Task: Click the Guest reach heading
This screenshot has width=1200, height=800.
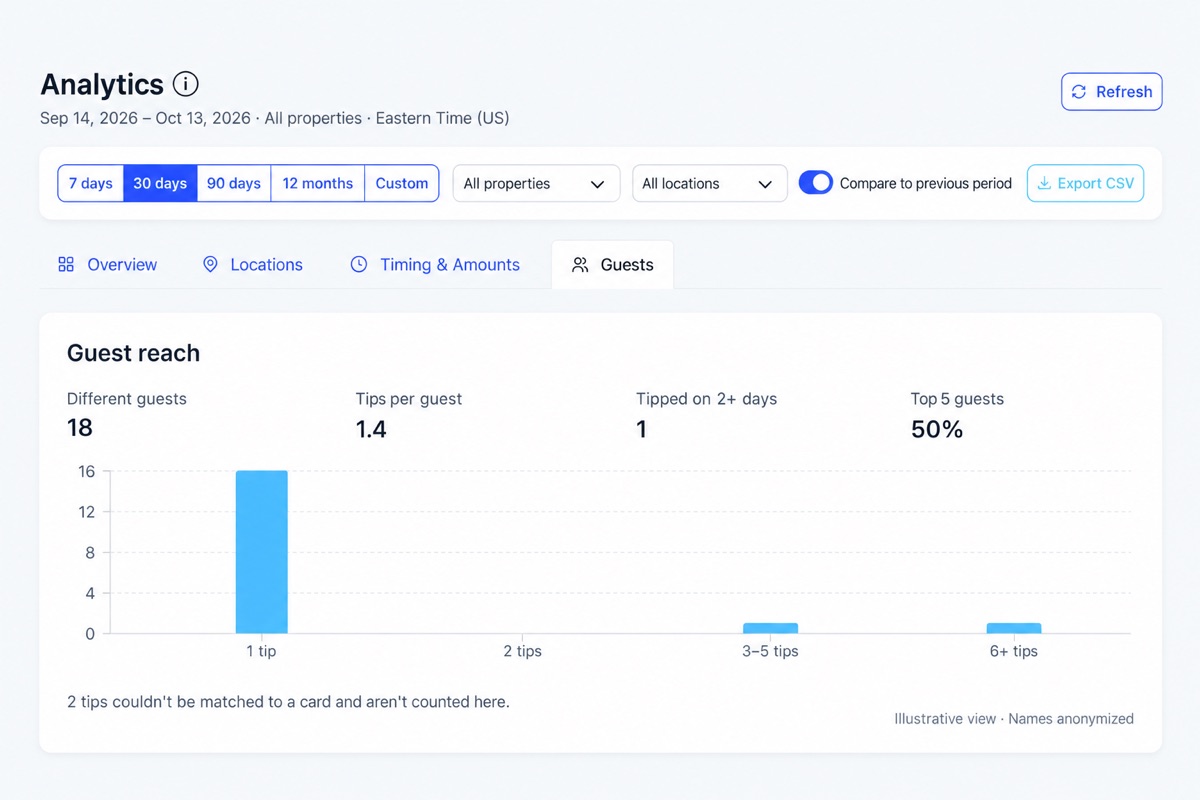Action: 133,353
